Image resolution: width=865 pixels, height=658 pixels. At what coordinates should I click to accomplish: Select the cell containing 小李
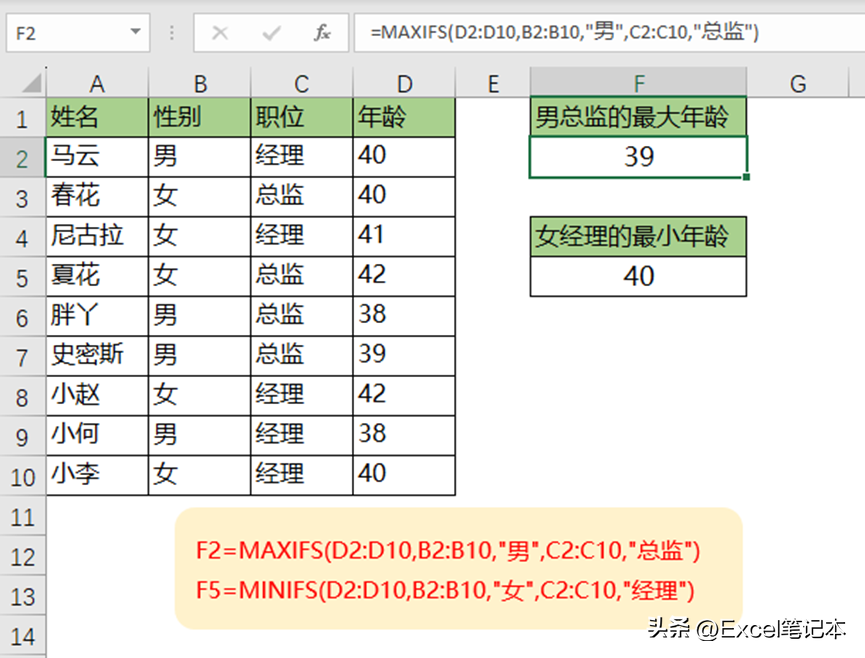(97, 475)
